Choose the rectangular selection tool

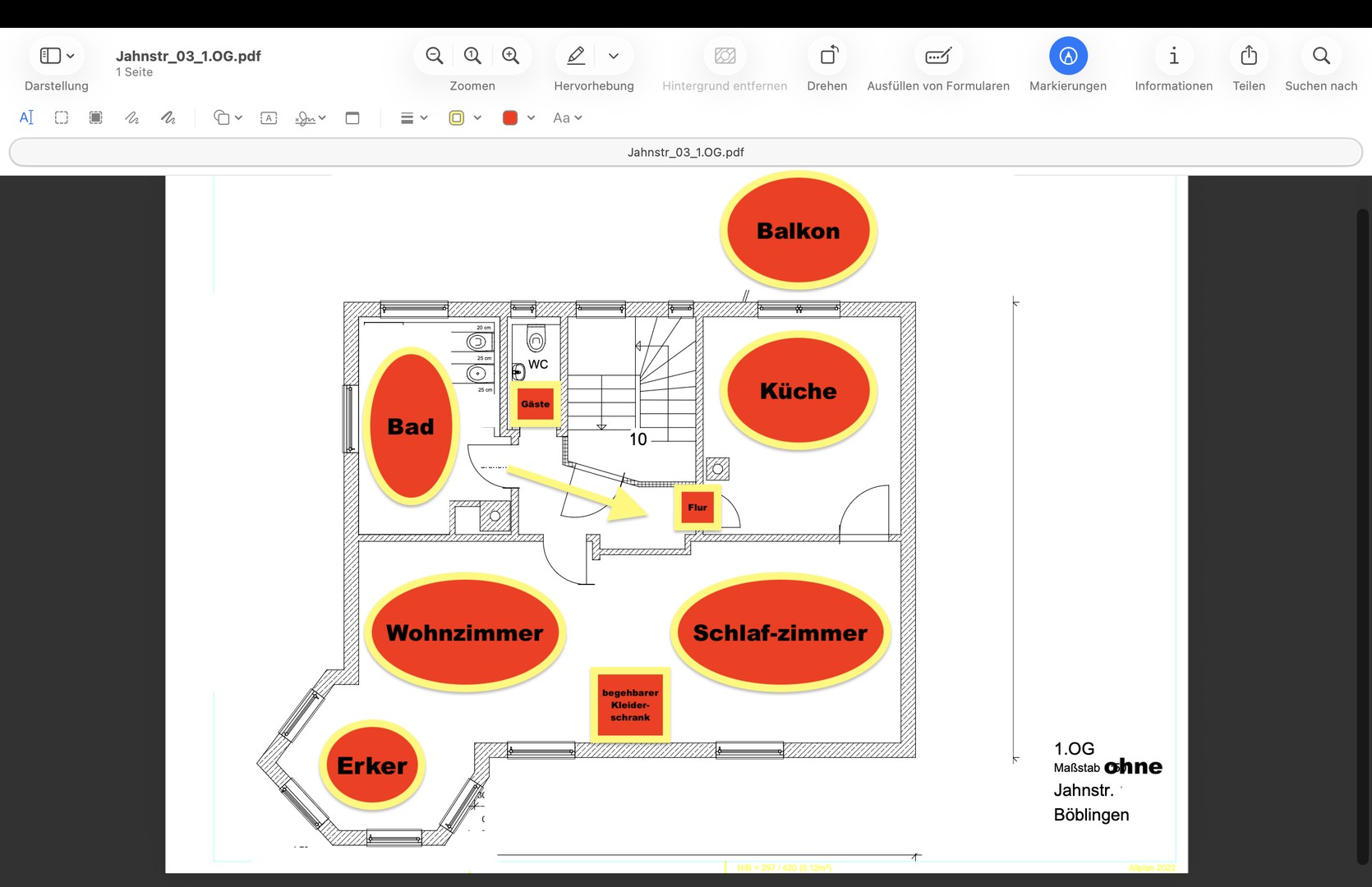pyautogui.click(x=62, y=117)
